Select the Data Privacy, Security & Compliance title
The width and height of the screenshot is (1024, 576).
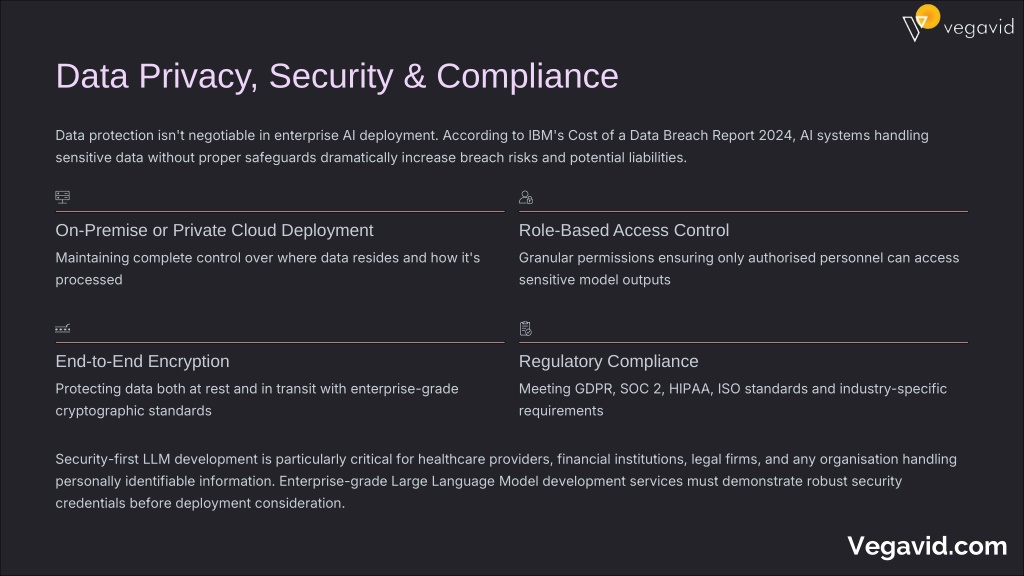(x=337, y=76)
